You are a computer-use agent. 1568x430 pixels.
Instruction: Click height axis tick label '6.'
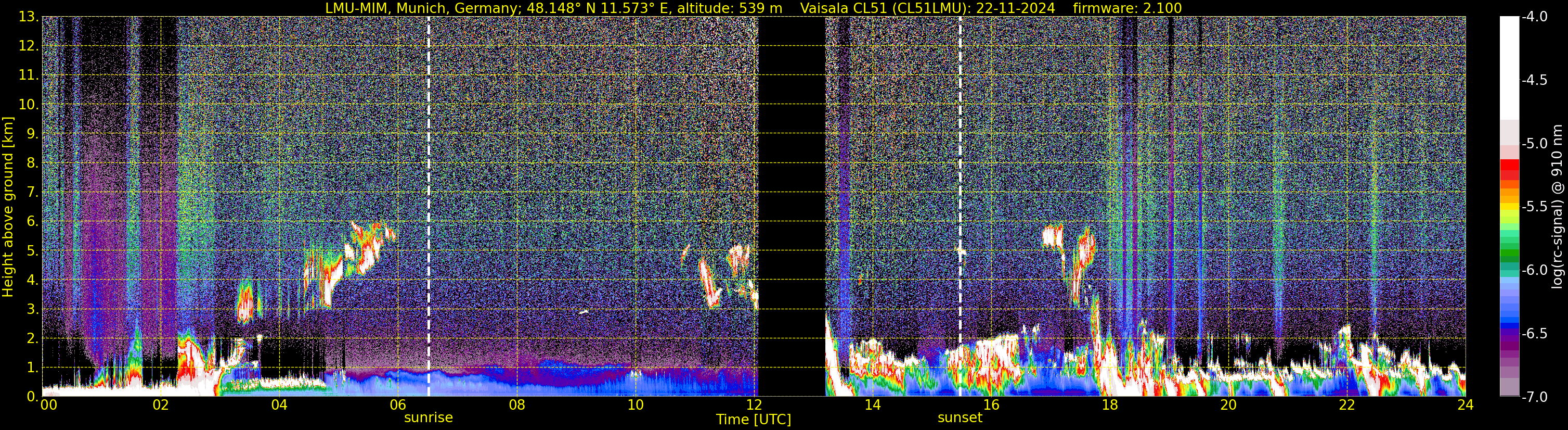point(32,222)
